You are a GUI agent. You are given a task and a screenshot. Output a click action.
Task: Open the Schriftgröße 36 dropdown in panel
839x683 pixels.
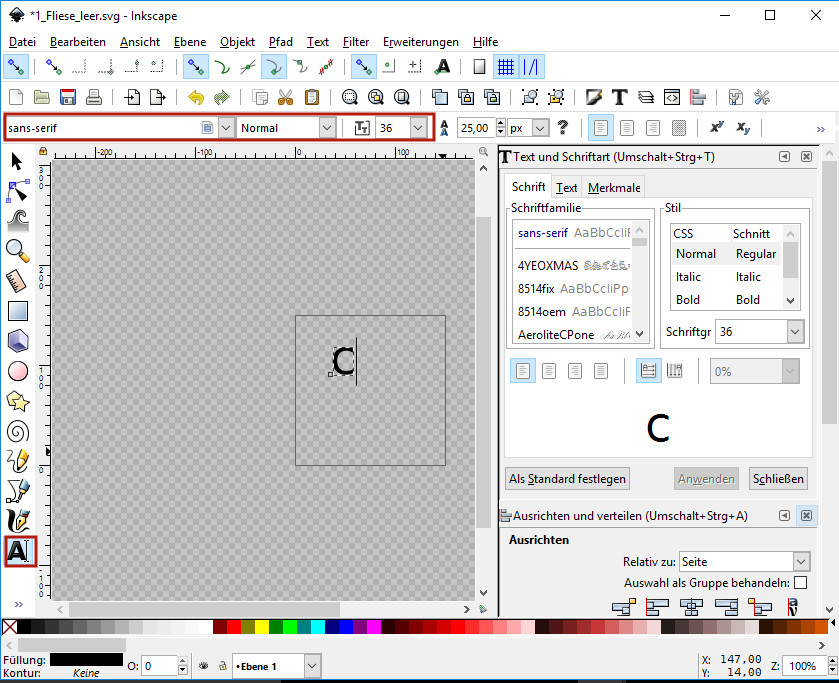click(795, 332)
